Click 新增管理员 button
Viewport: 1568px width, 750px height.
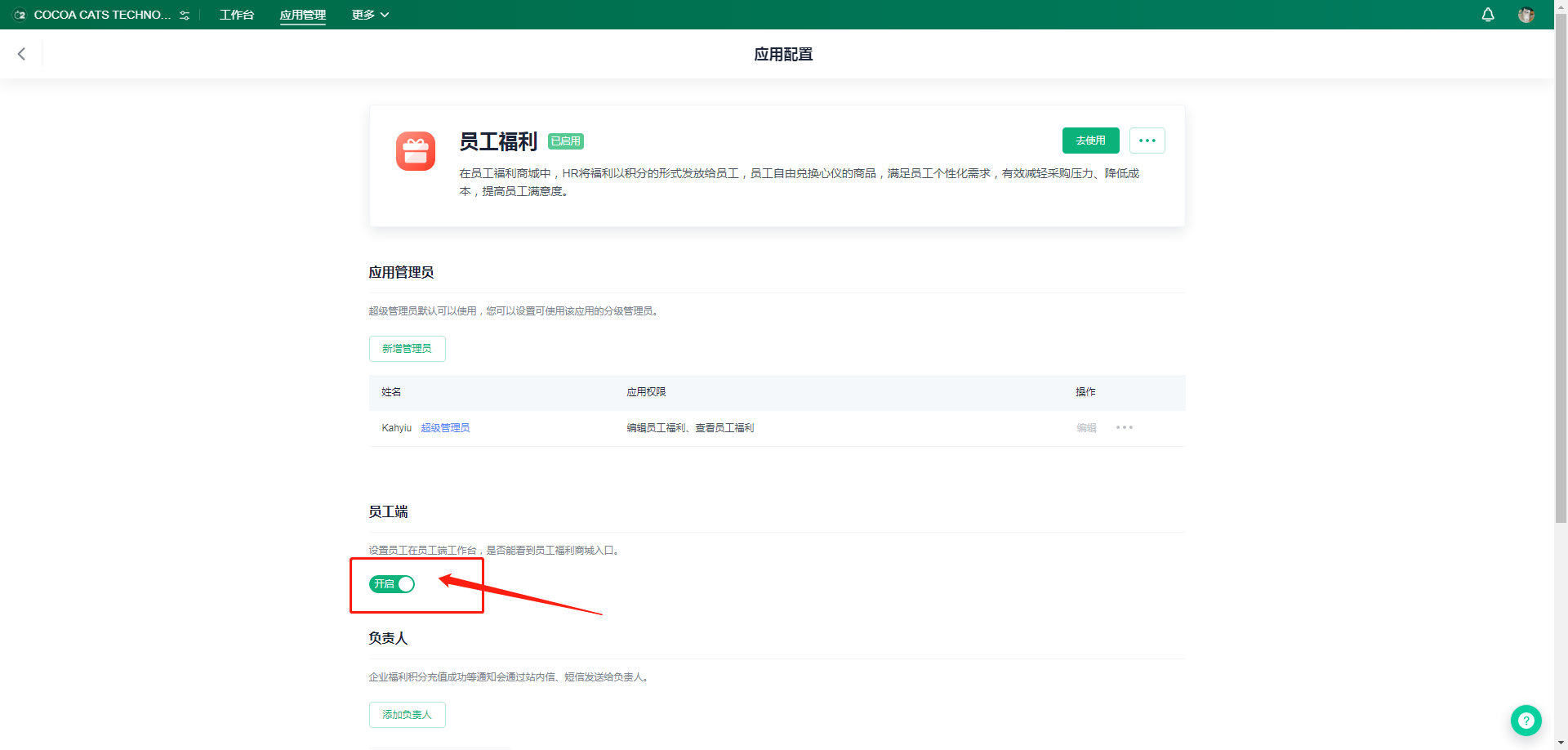point(407,349)
